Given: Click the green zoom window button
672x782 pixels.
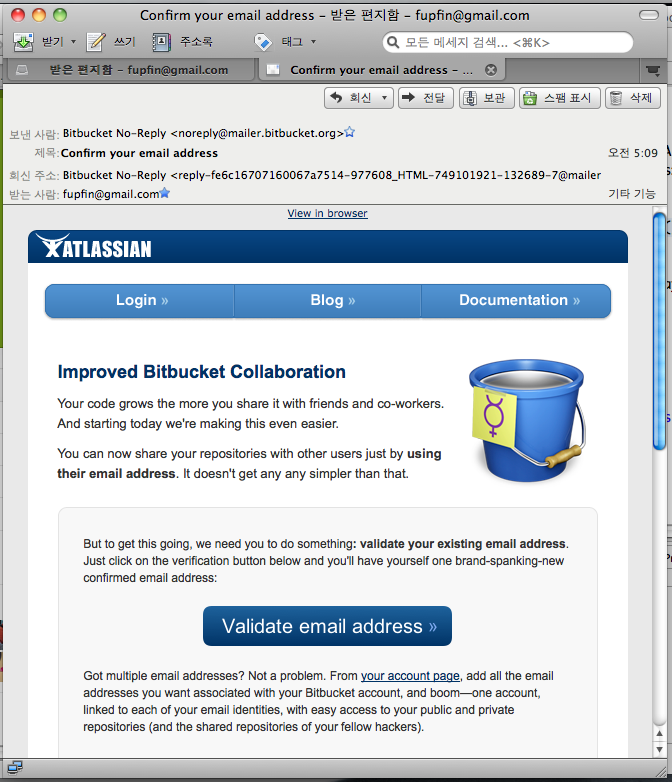Looking at the screenshot, I should (60, 15).
